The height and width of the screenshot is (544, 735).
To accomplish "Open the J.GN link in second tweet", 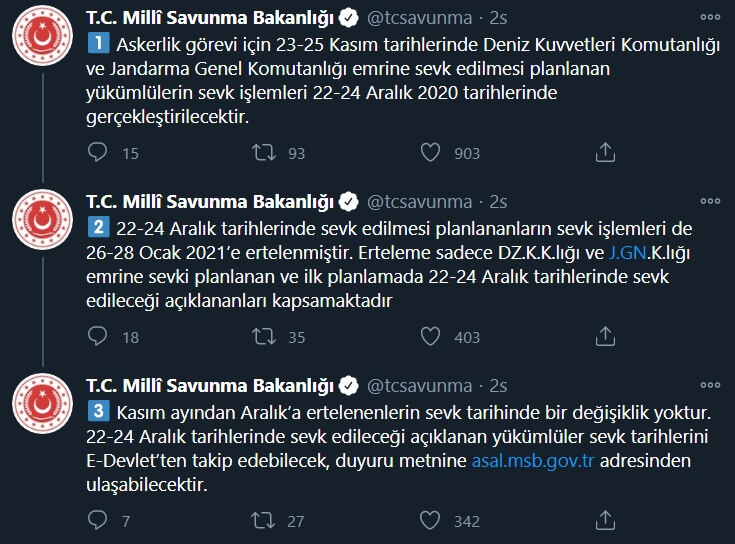I will 630,253.
